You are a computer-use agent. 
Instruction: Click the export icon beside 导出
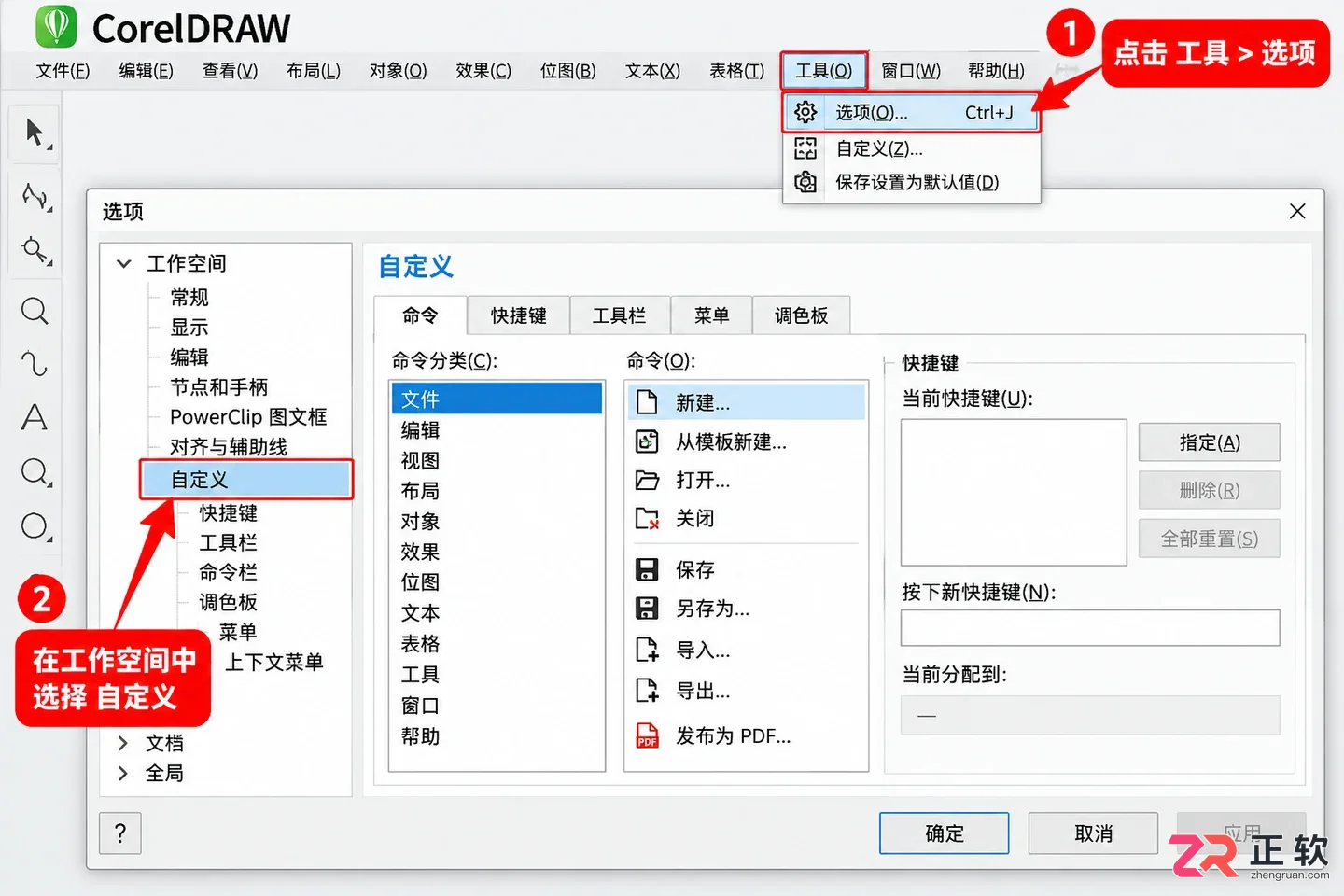(647, 691)
